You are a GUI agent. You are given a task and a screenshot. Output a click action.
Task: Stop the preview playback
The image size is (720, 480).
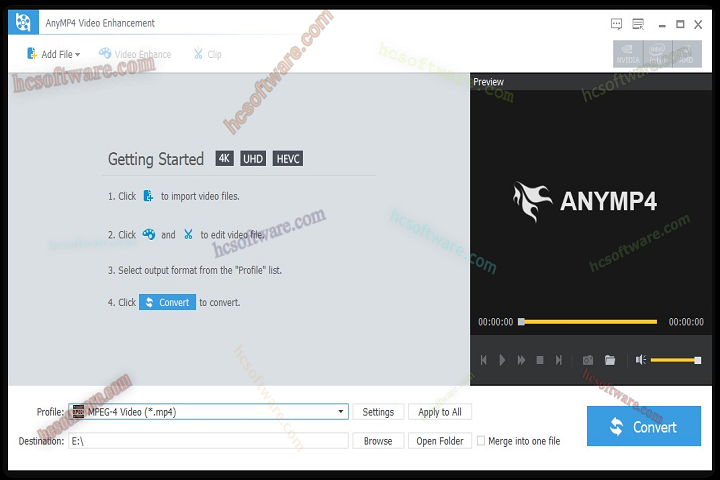[540, 360]
